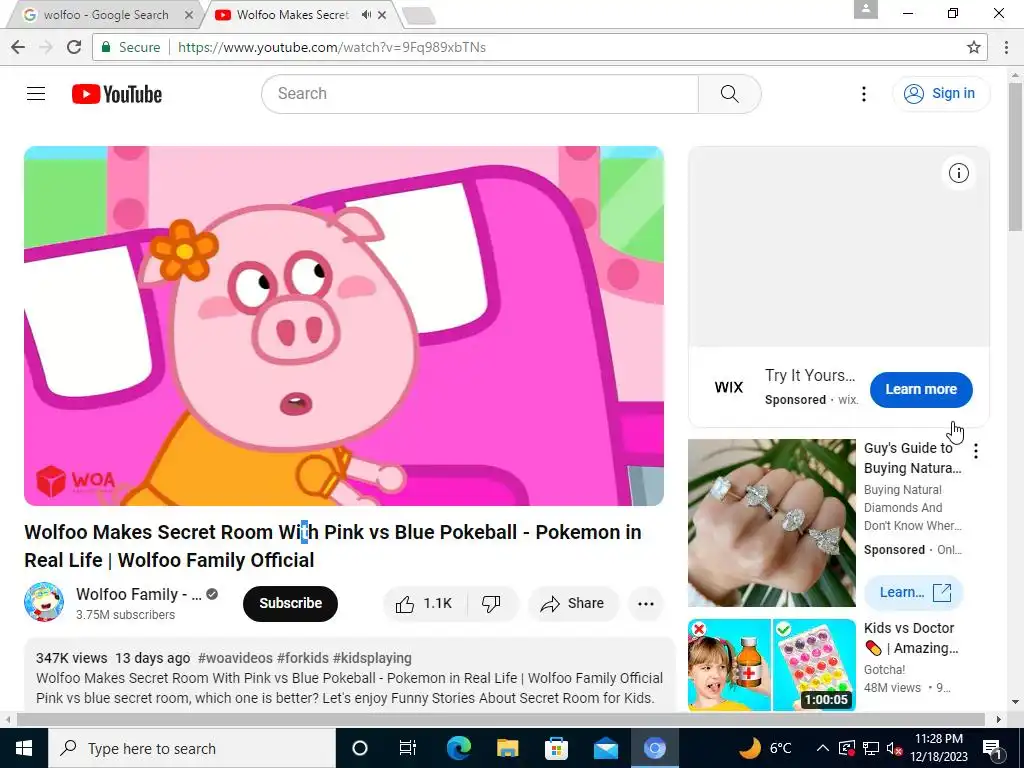The width and height of the screenshot is (1024, 768).
Task: Click the Chrome profile icon
Action: 866,9
